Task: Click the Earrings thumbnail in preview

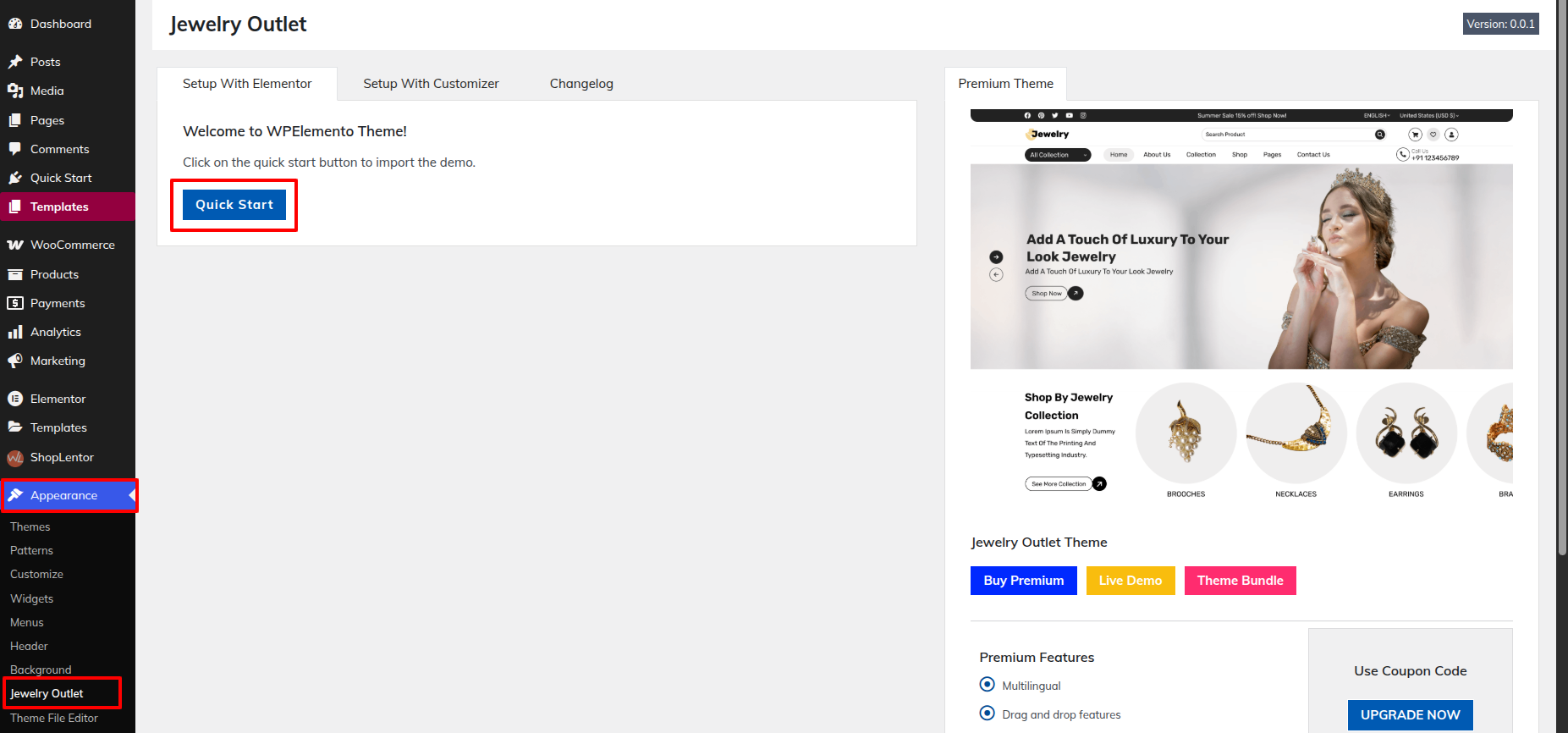Action: pos(1406,433)
